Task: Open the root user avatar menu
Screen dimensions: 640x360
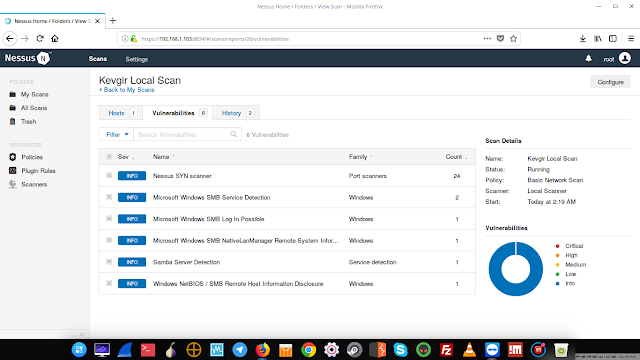Action: point(624,58)
